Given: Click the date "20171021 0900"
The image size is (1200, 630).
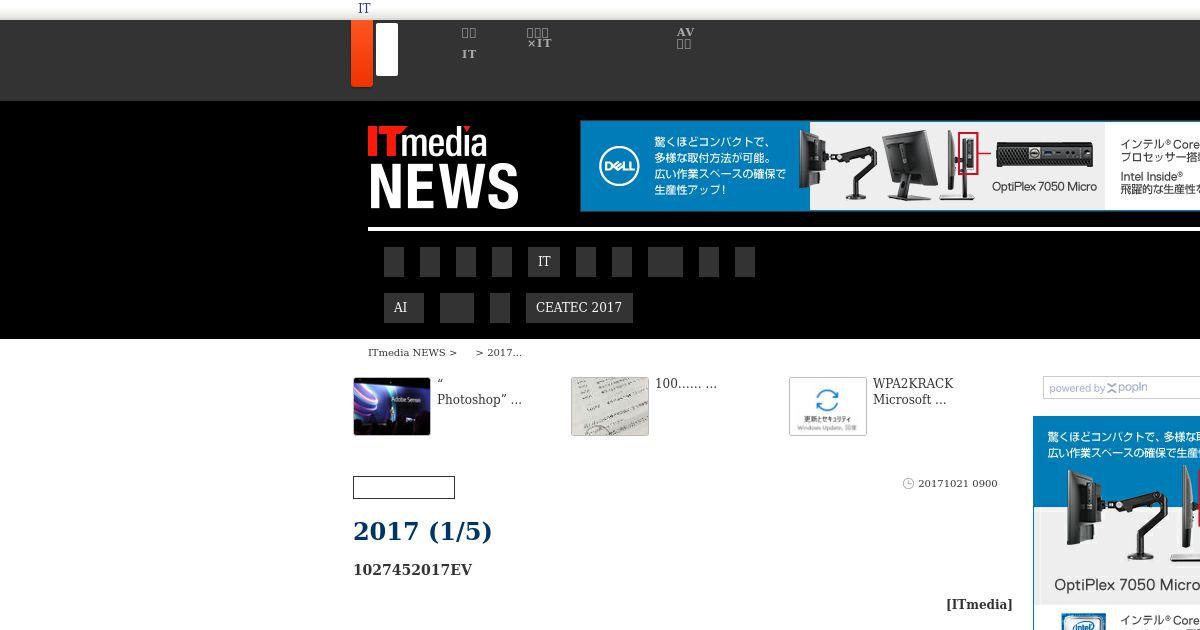Looking at the screenshot, I should 958,484.
